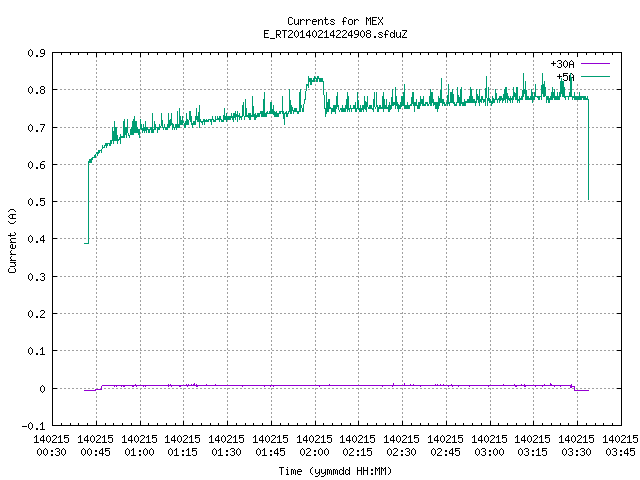
Task: Click y-axis tick value 0.3
Action: (36, 277)
